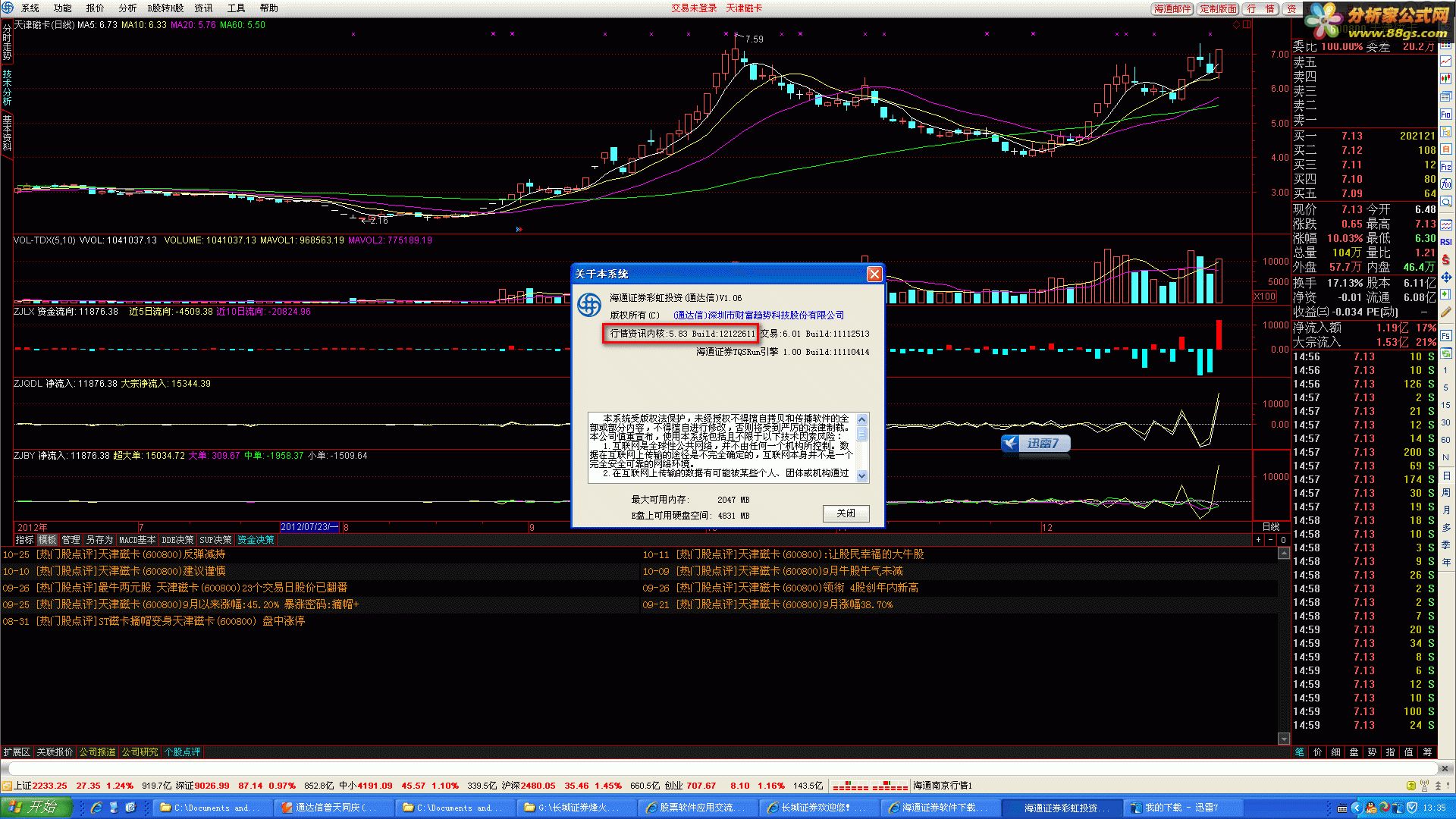Screen dimensions: 1456x819
Task: Open the 系统 menu
Action: (x=30, y=8)
